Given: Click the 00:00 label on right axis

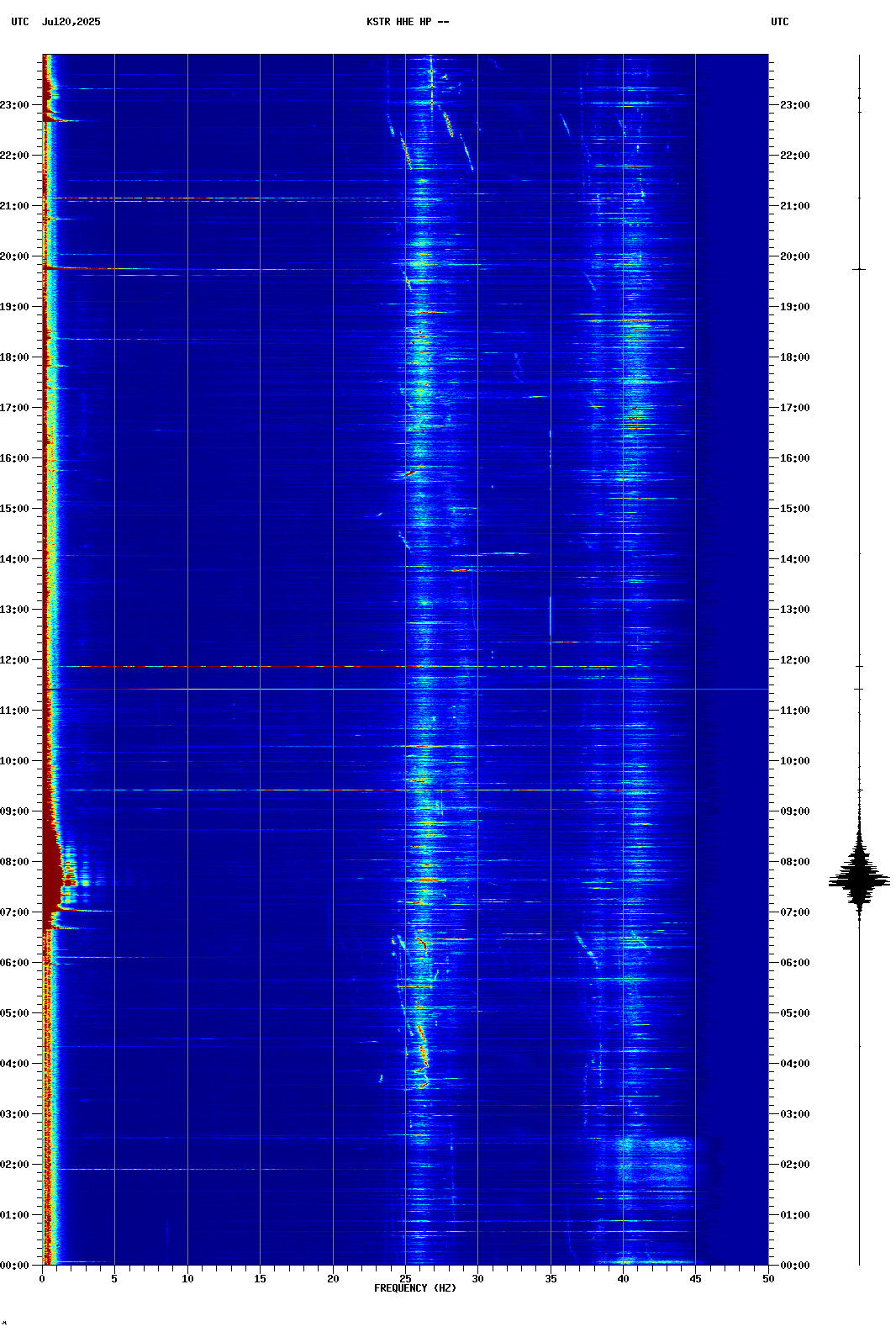Looking at the screenshot, I should pyautogui.click(x=795, y=1266).
